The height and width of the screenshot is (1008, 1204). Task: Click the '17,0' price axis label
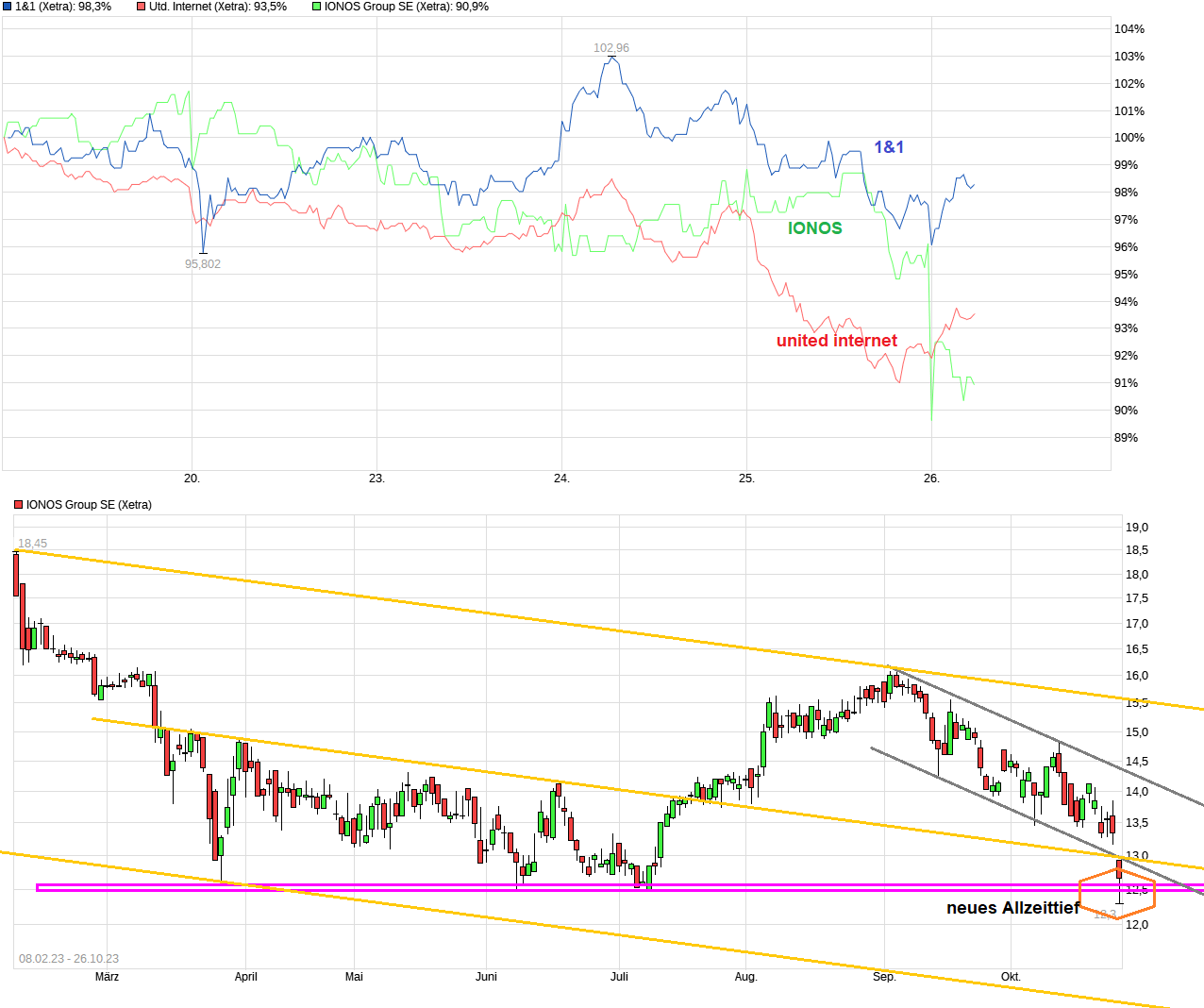[x=1137, y=624]
